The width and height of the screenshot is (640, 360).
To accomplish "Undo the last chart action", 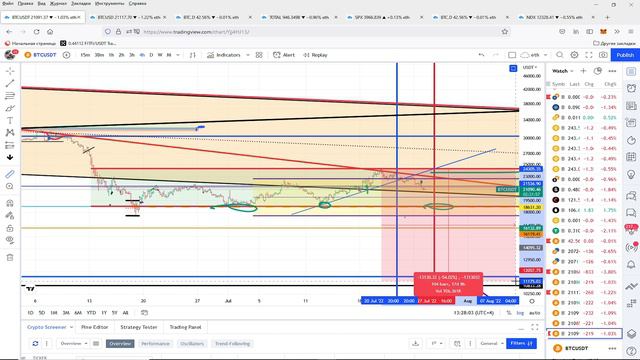I will pyautogui.click(x=482, y=55).
